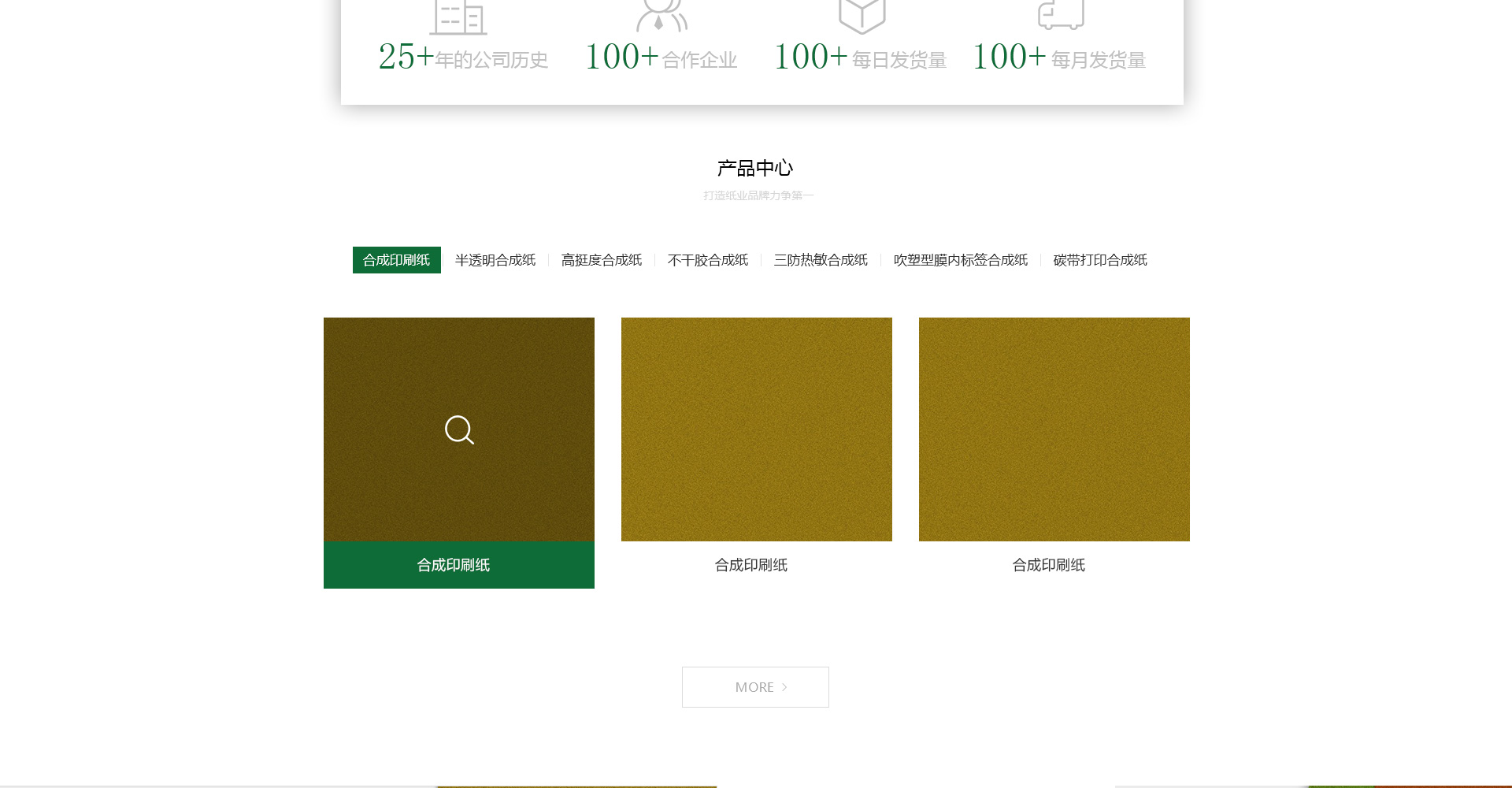Choose the 不干胶合成纸 tab

click(707, 260)
